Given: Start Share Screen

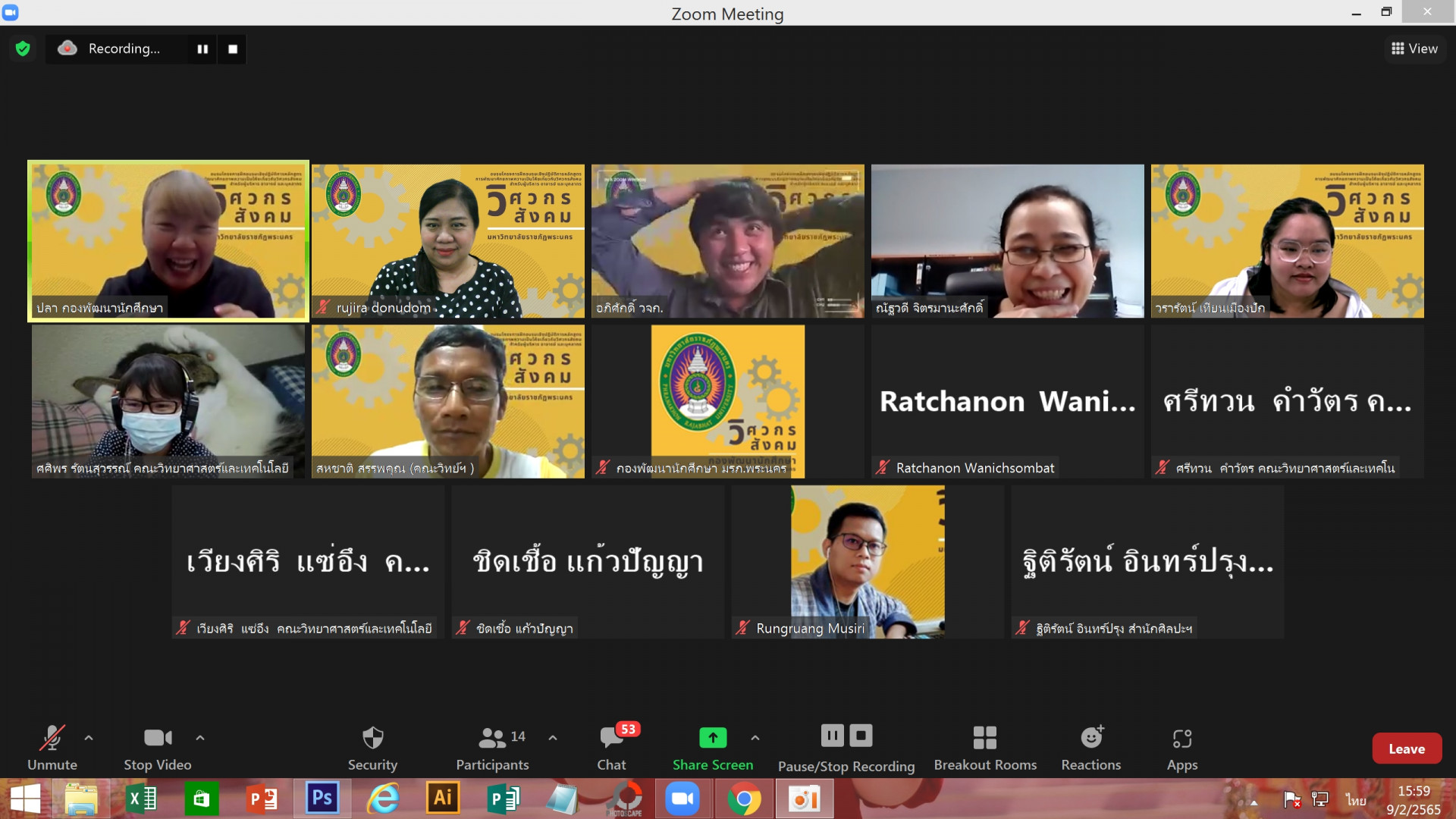Looking at the screenshot, I should click(713, 748).
